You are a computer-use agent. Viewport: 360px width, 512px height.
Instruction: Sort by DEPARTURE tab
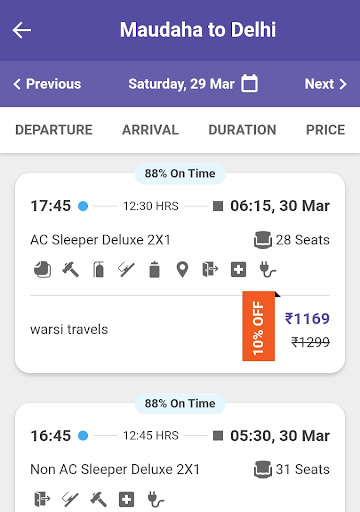pyautogui.click(x=54, y=130)
